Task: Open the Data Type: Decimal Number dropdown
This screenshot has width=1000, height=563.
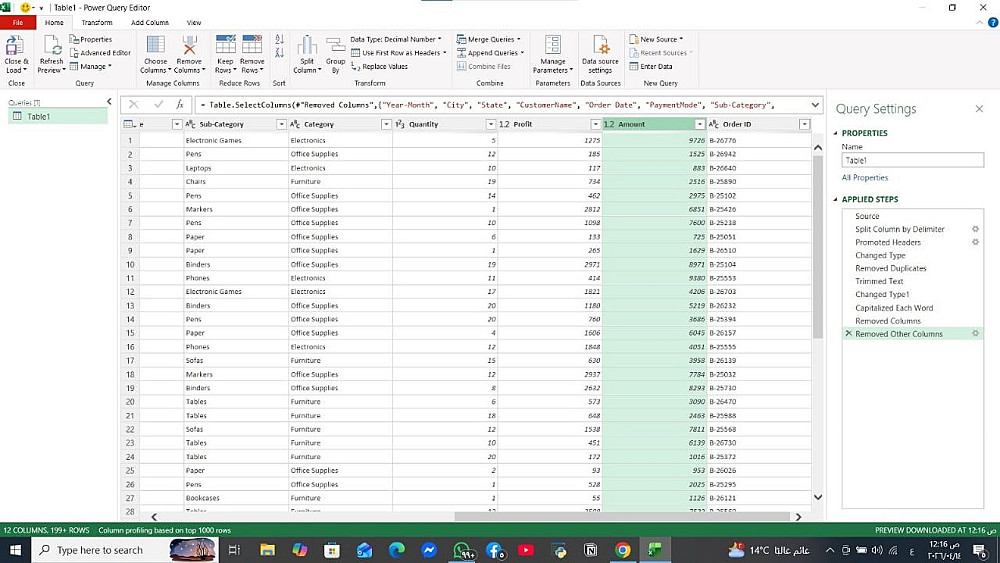Action: point(395,39)
